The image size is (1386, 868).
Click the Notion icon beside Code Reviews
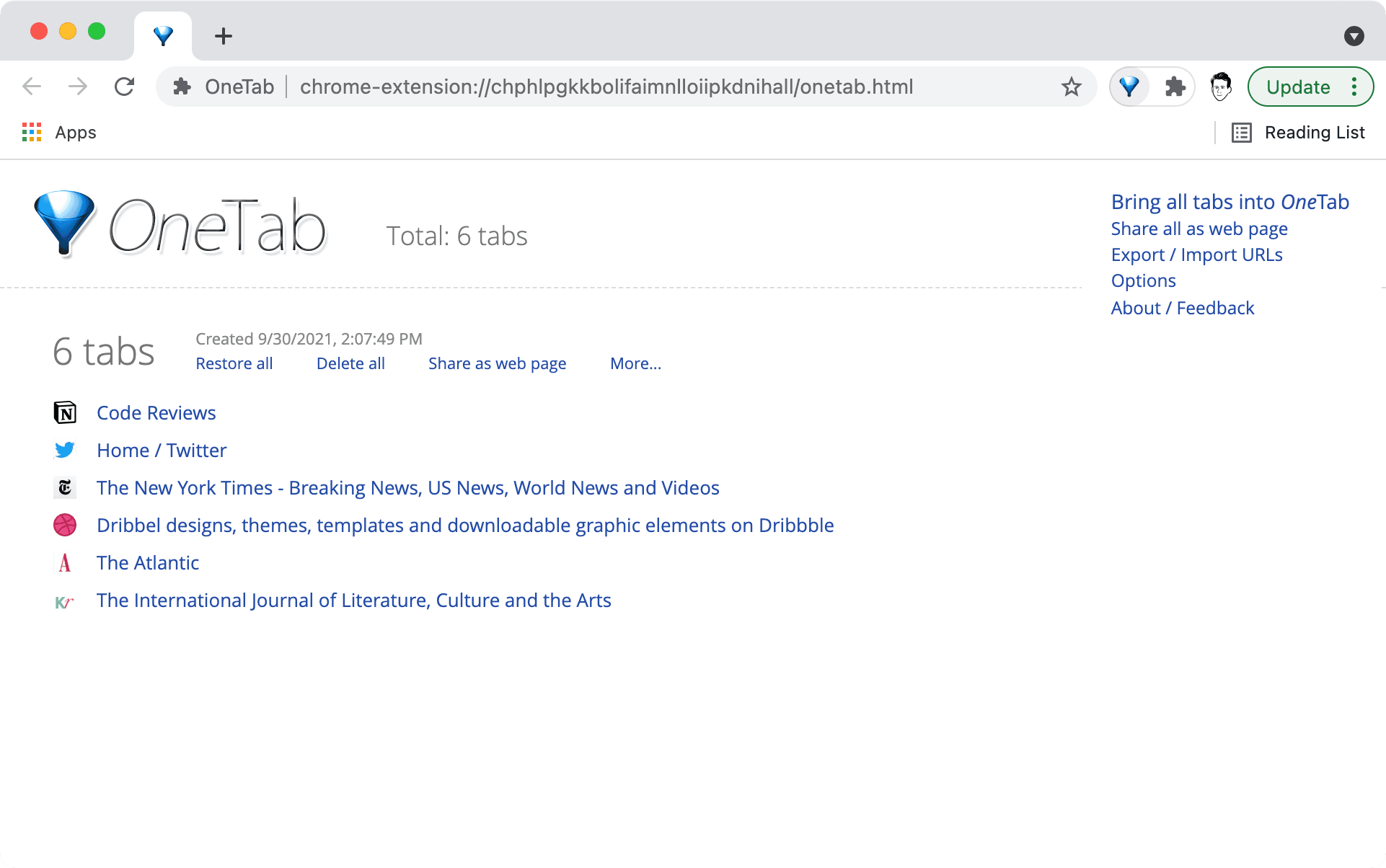coord(66,412)
